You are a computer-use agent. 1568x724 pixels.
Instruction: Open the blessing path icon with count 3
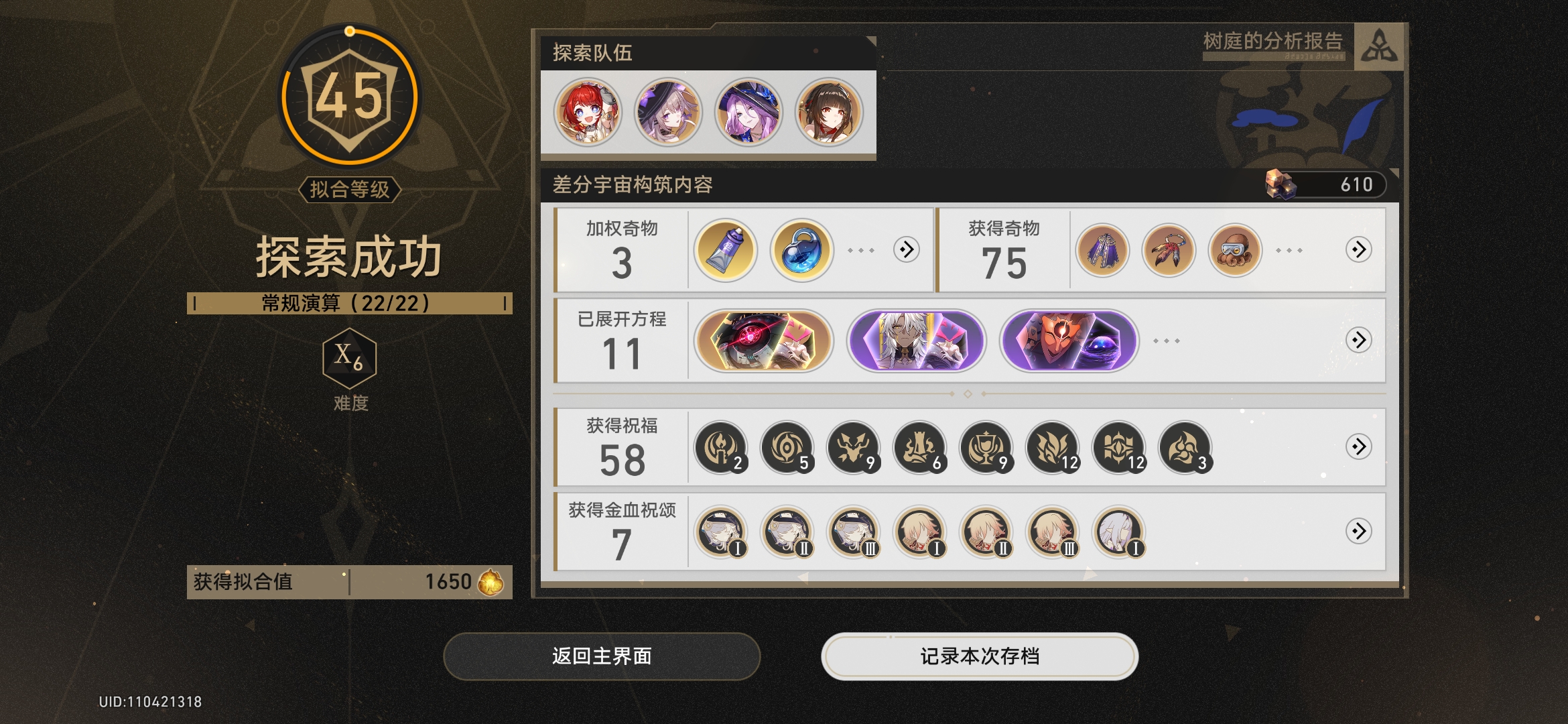[x=1185, y=447]
